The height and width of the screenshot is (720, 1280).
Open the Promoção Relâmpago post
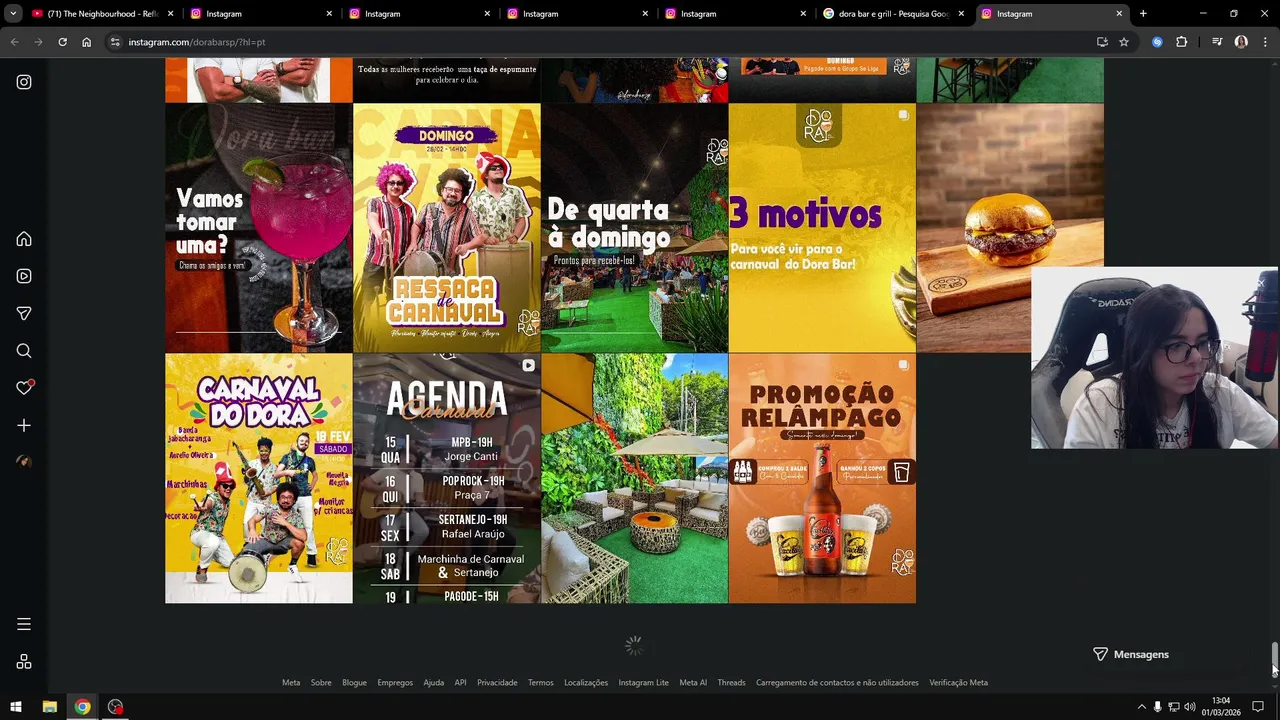[822, 478]
